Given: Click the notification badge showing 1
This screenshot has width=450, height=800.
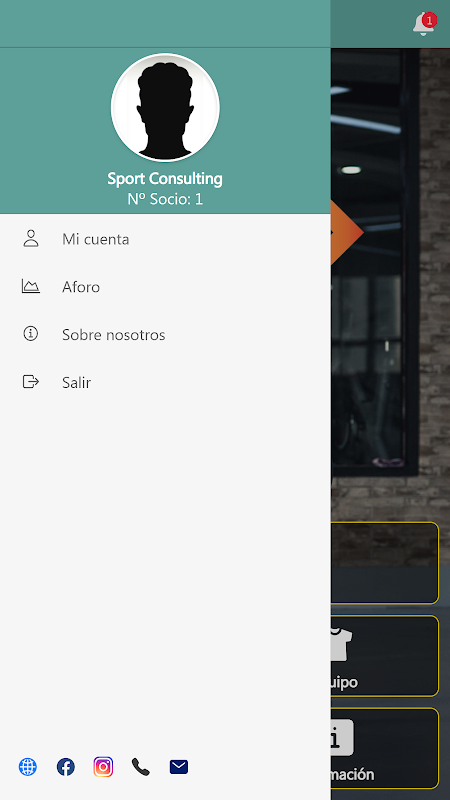Looking at the screenshot, I should tap(430, 20).
